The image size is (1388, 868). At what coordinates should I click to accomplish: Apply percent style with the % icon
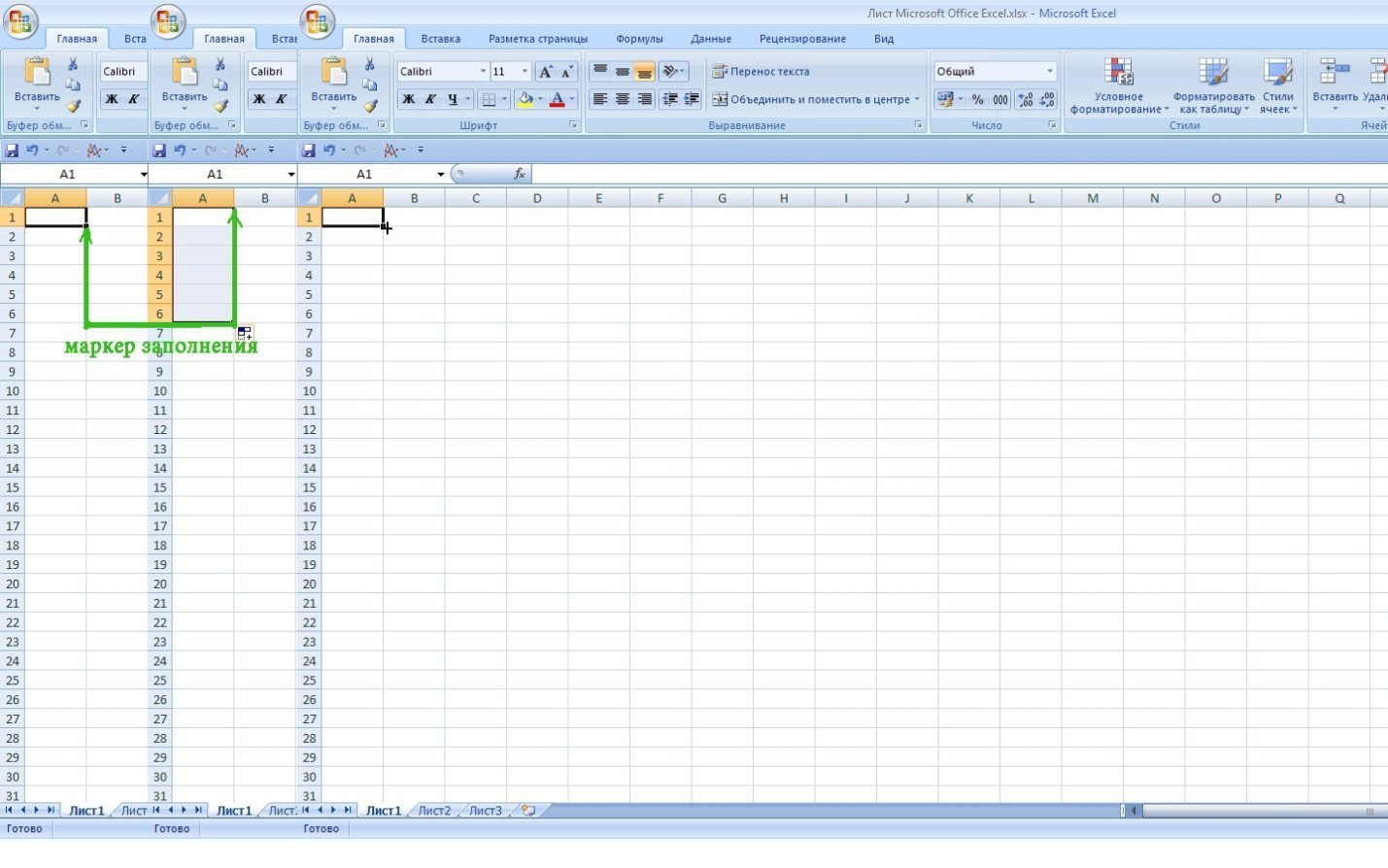[x=978, y=99]
